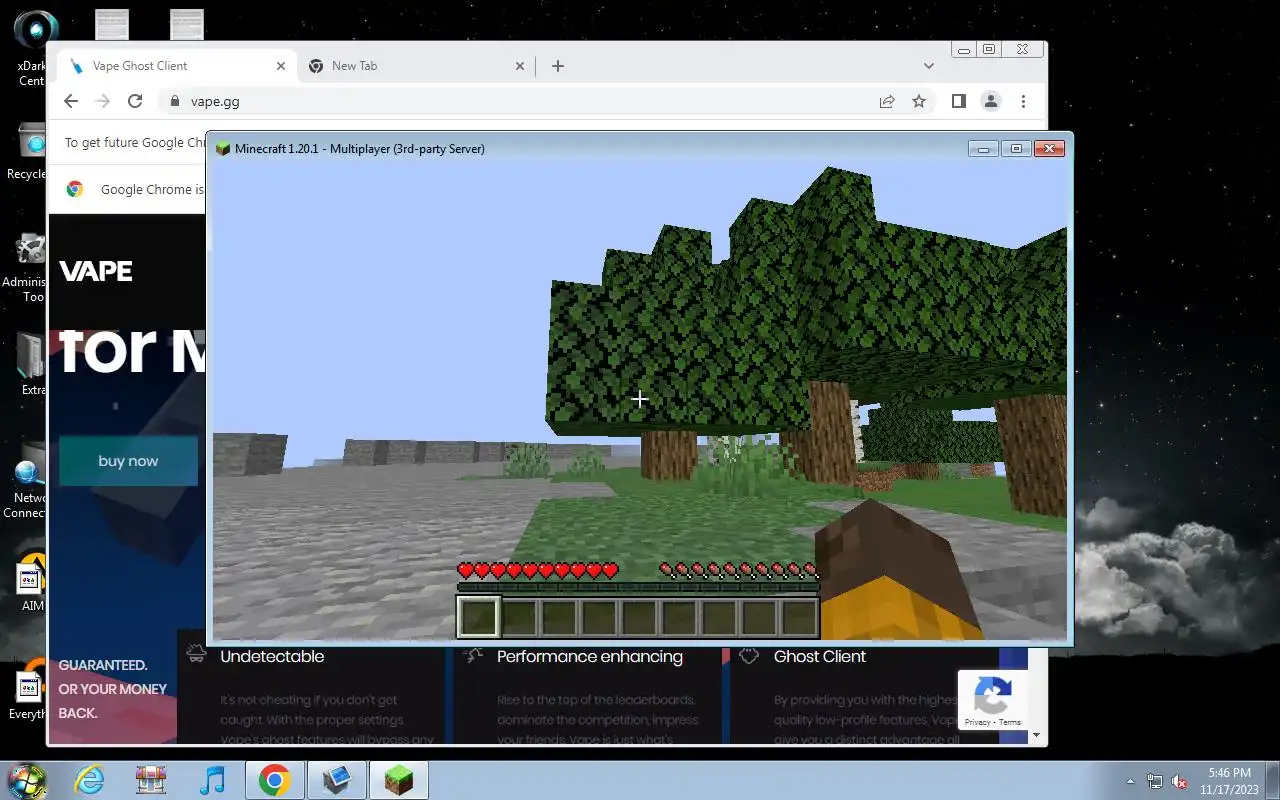
Task: Click Minecraft grass block taskbar icon
Action: point(399,780)
